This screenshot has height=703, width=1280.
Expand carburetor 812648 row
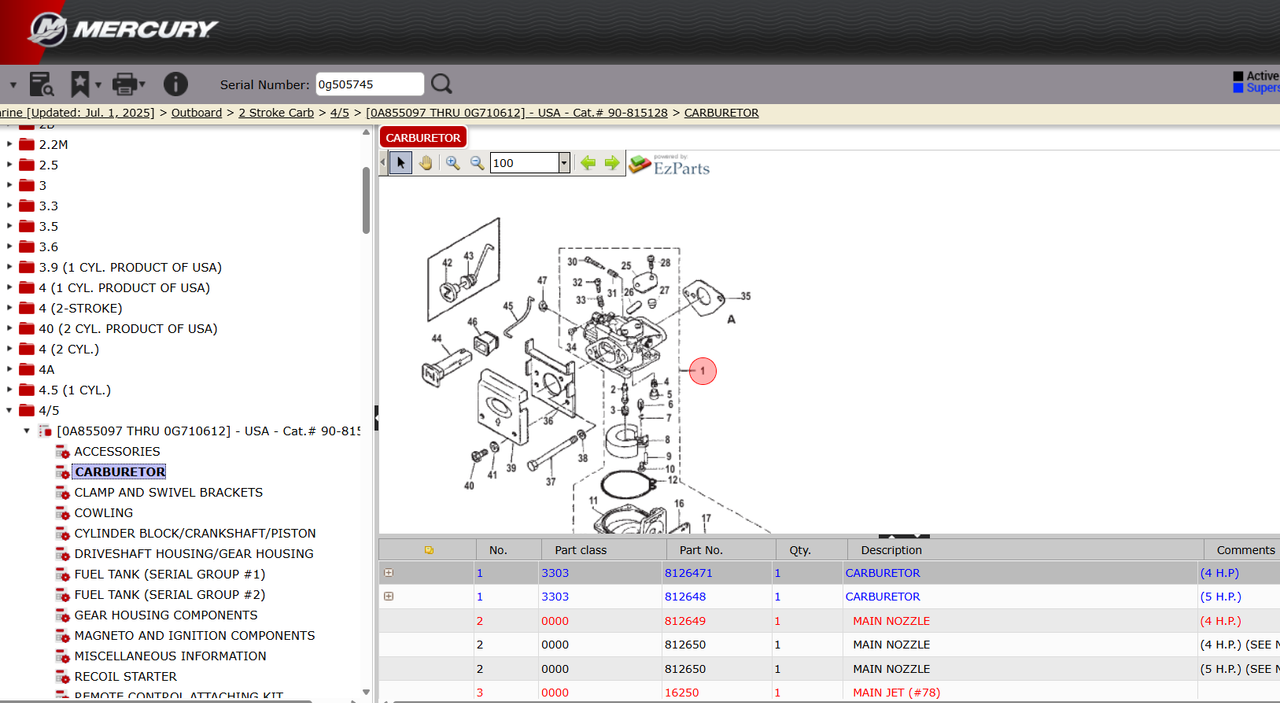pyautogui.click(x=389, y=596)
